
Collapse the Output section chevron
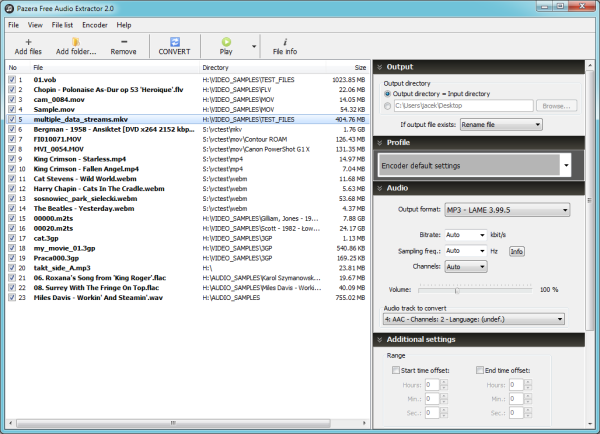point(380,67)
